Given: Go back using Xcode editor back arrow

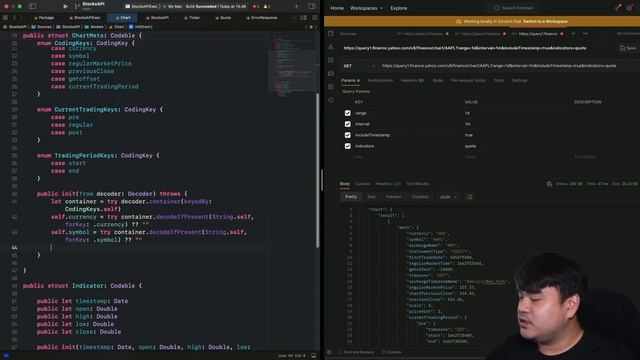Looking at the screenshot, I should pos(15,18).
